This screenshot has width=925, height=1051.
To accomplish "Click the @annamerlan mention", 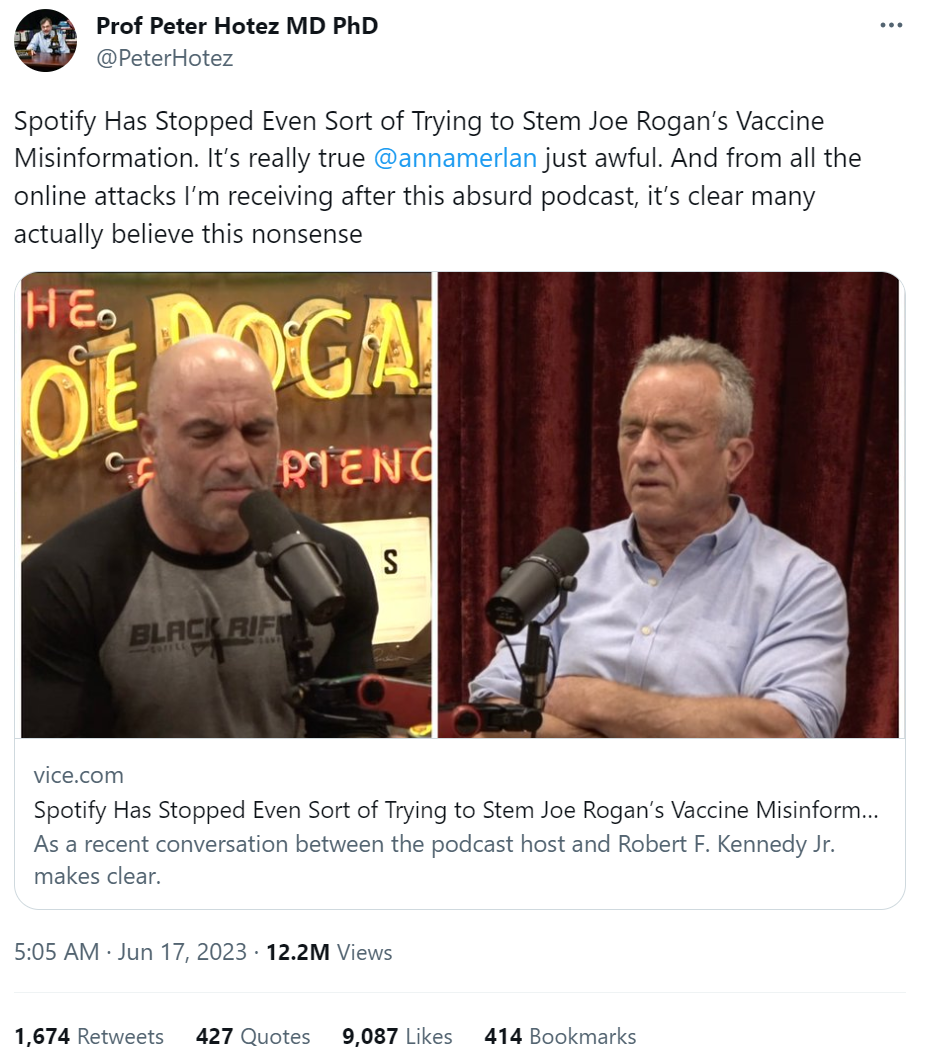I will [x=455, y=158].
